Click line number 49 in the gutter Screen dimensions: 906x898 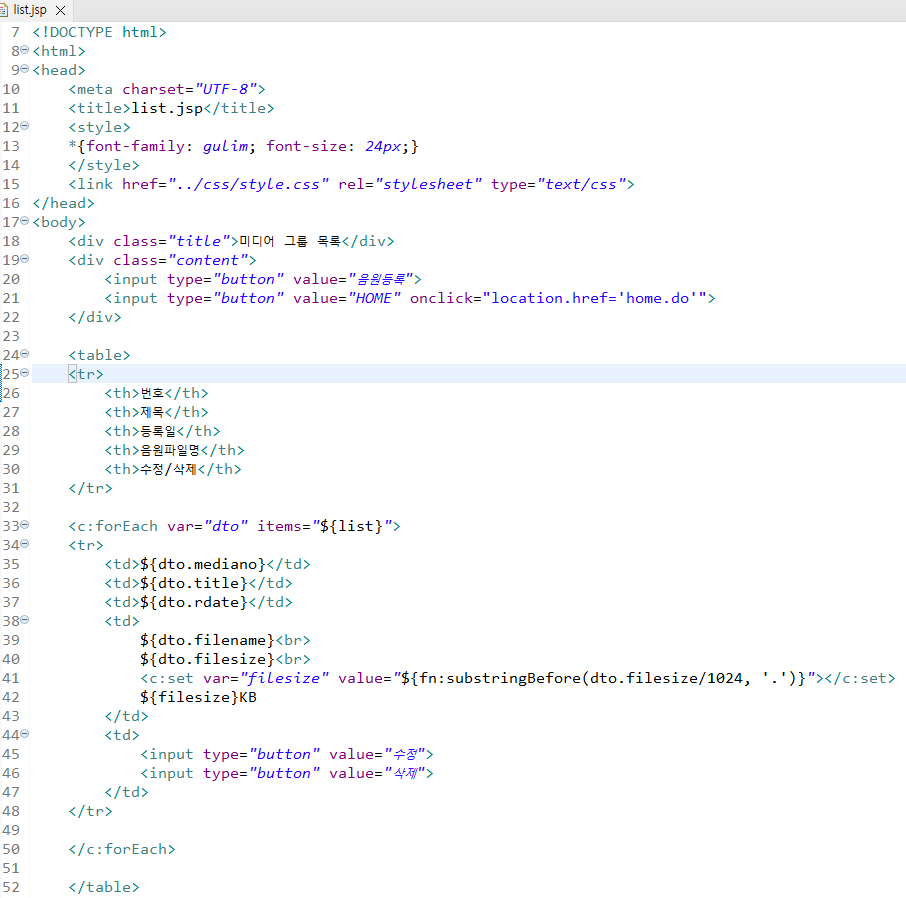11,830
